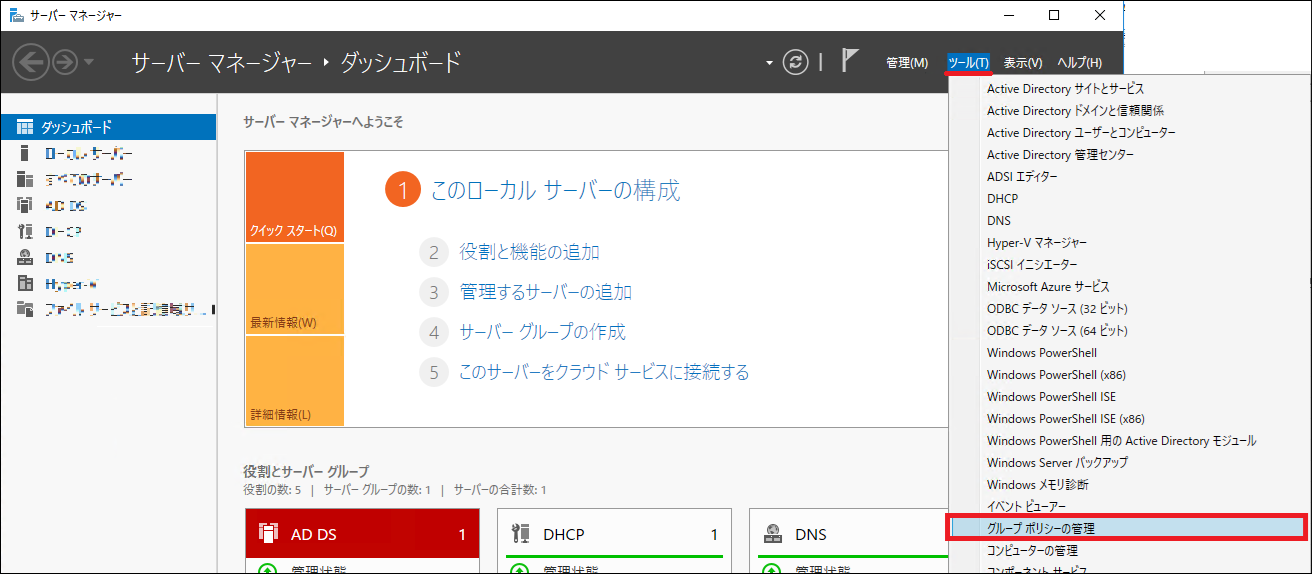
Task: Click the このローカル サーバーの構成 link
Action: click(555, 190)
